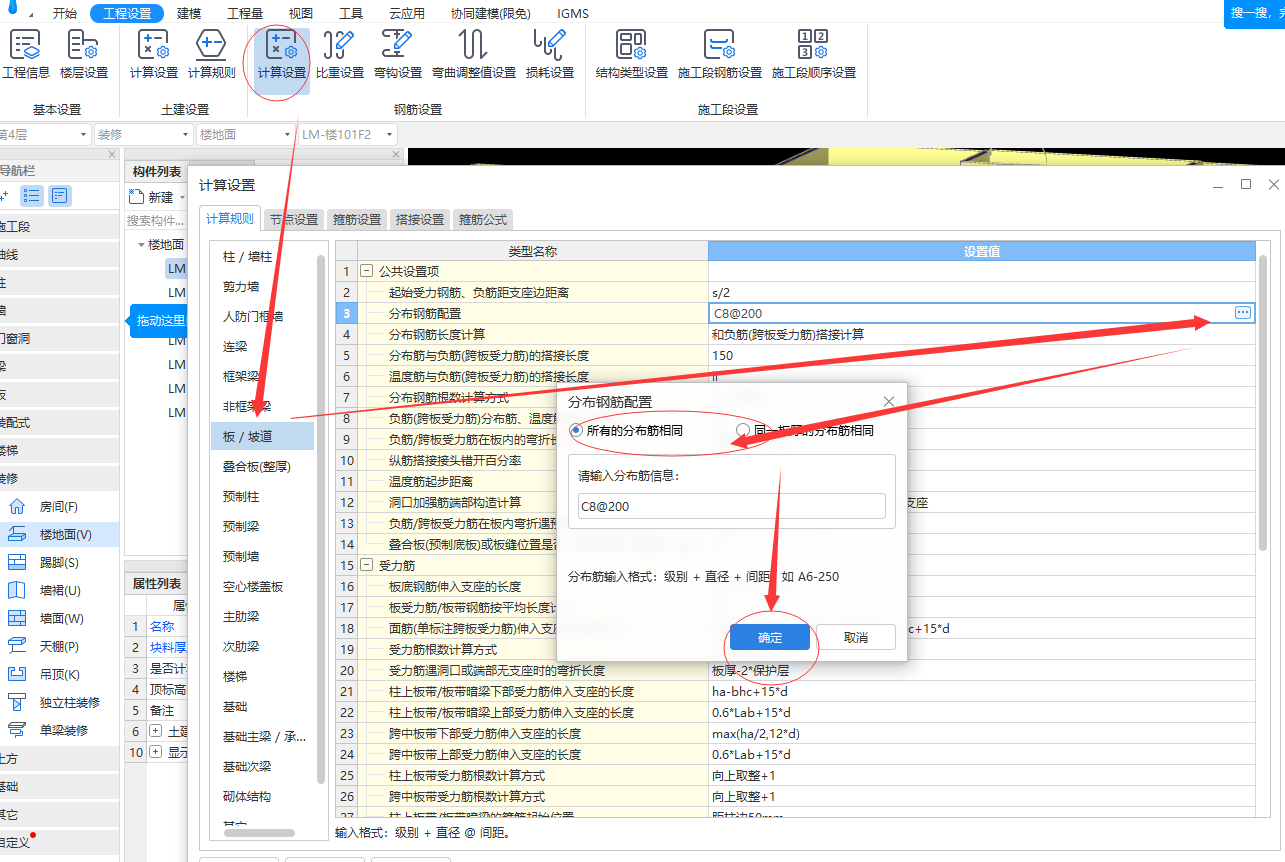Click the 分布筋信息 input field with C8@200

731,506
